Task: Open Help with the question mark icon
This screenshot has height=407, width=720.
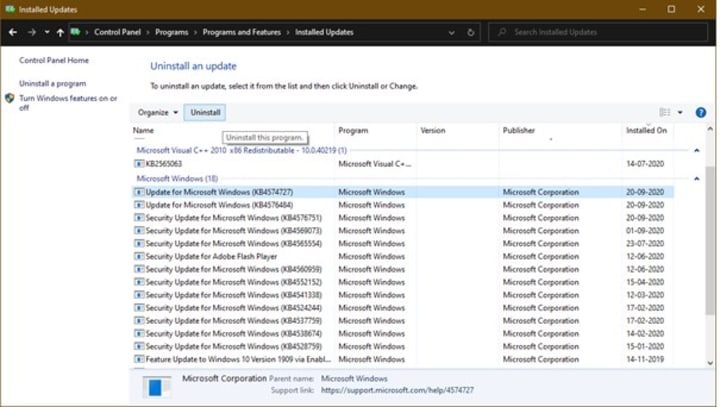Action: 701,113
